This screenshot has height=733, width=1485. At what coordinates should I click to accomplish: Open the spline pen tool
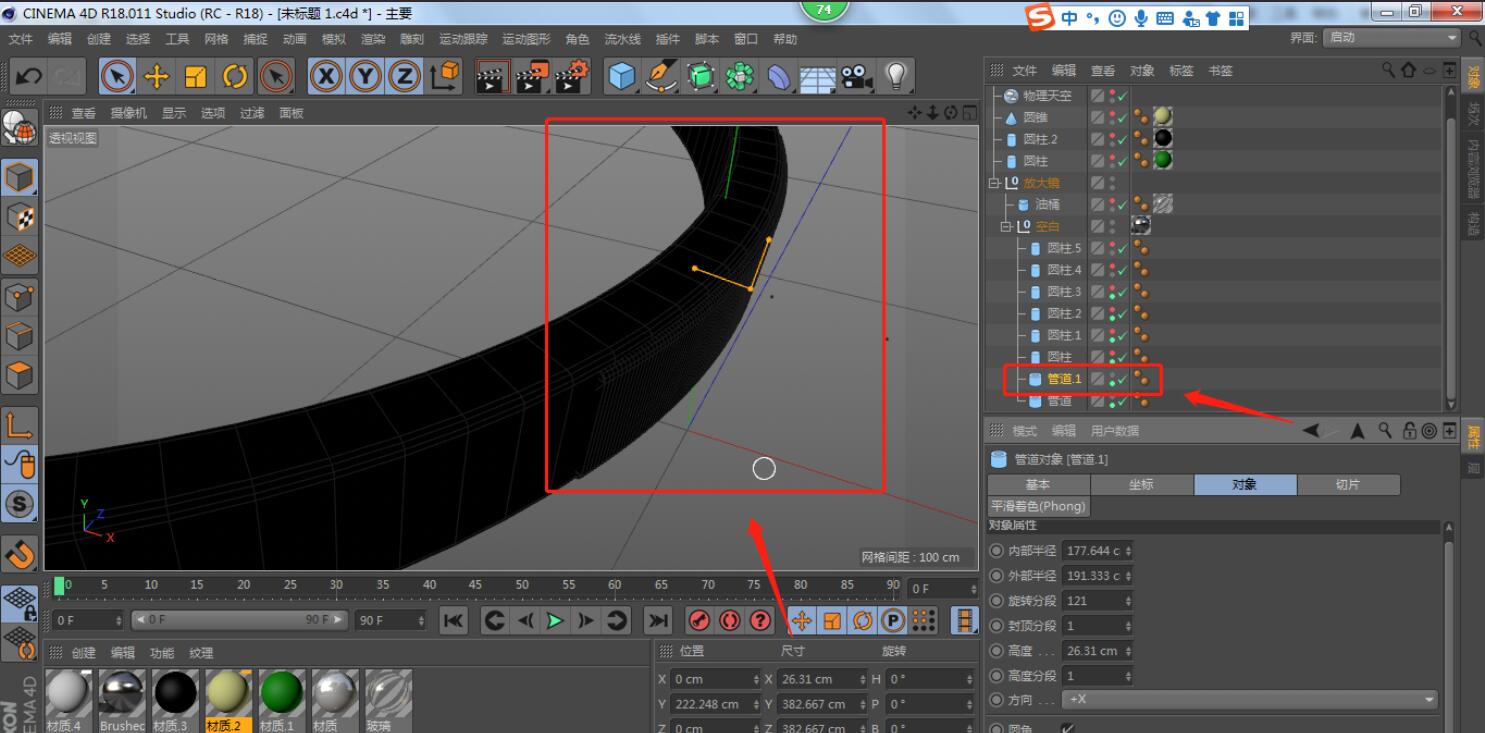point(661,77)
